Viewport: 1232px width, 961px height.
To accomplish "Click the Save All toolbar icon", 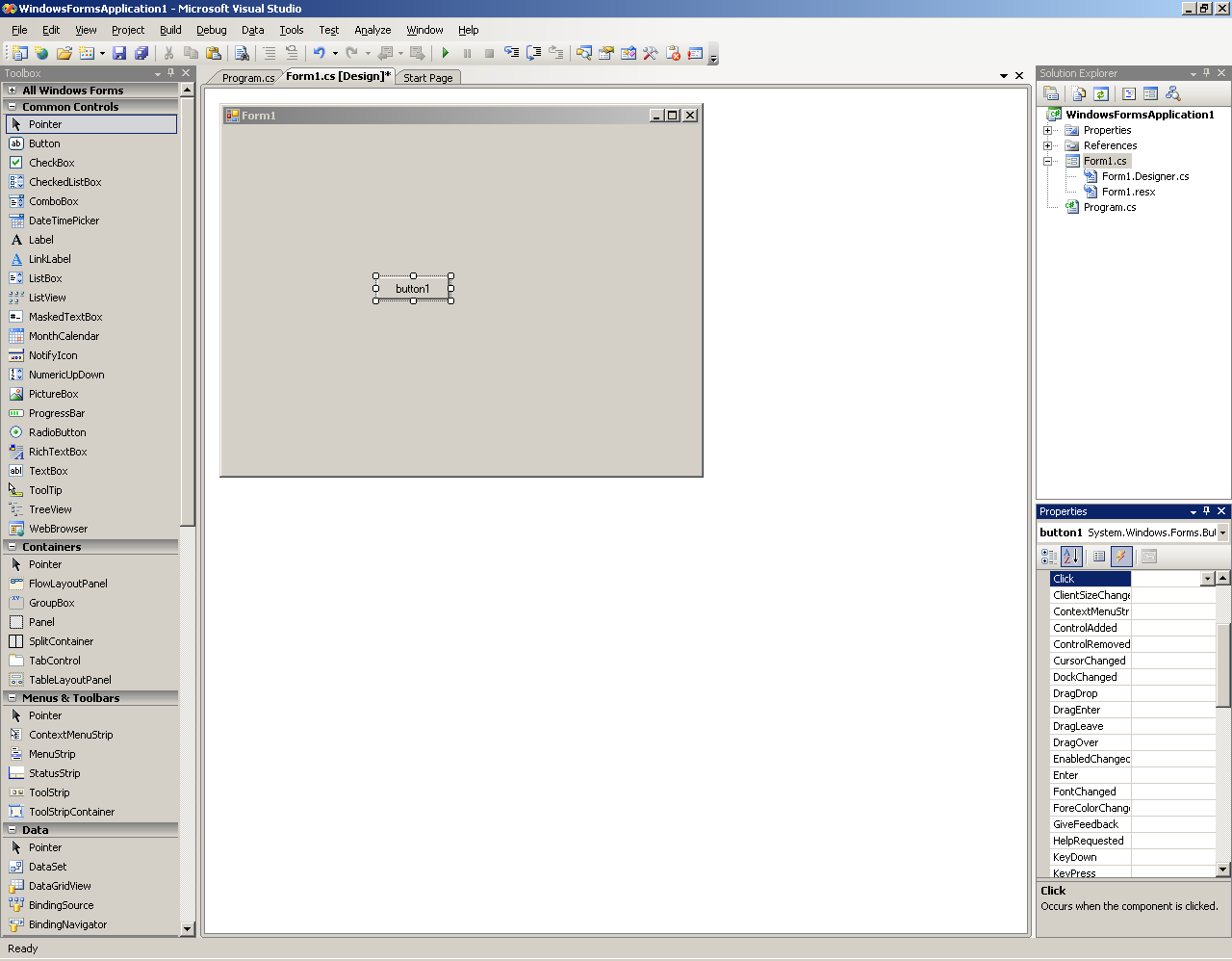I will (141, 53).
